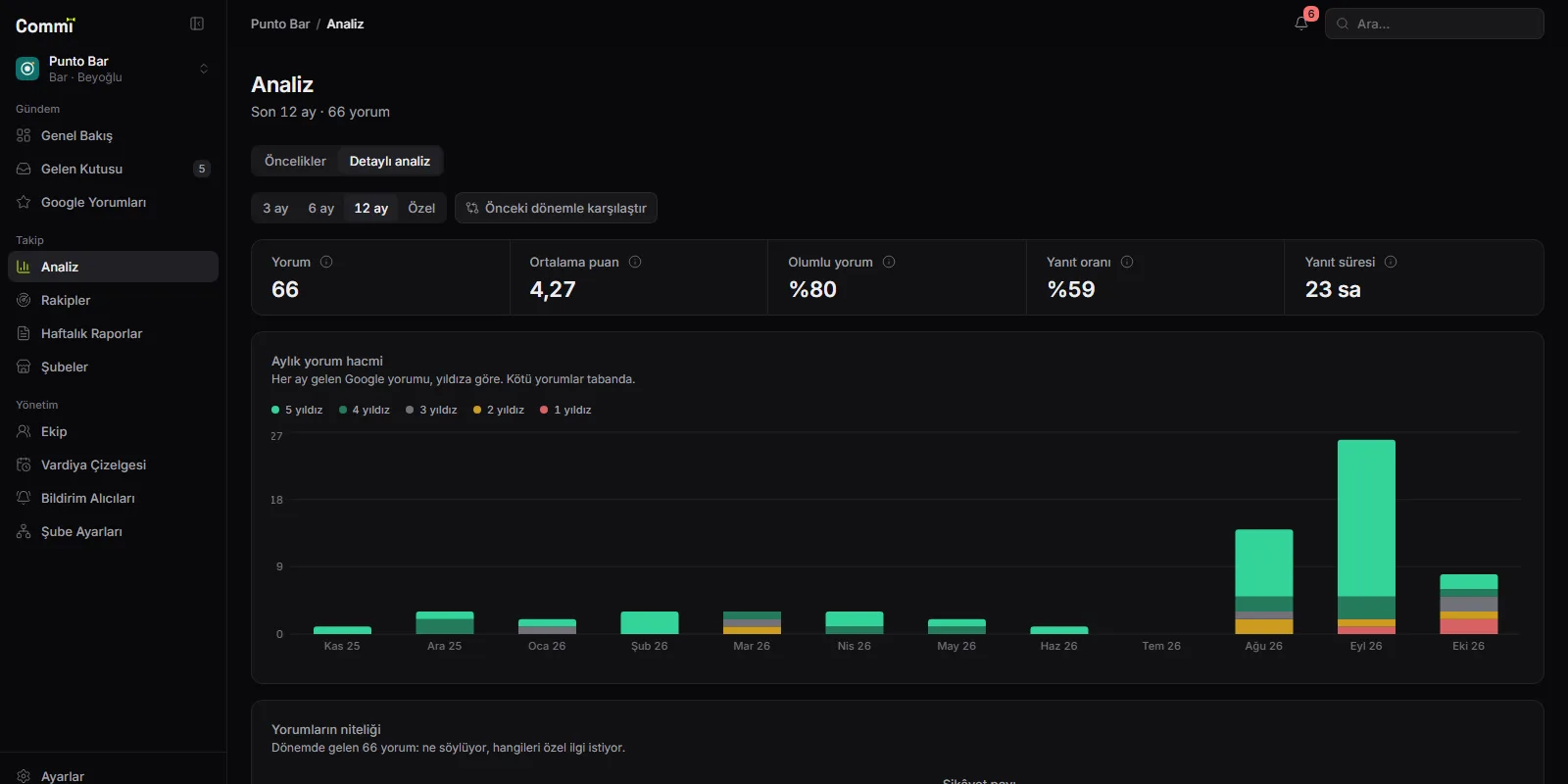Click the Rakipler sidebar icon
Viewport: 1568px width, 784px height.
[24, 300]
